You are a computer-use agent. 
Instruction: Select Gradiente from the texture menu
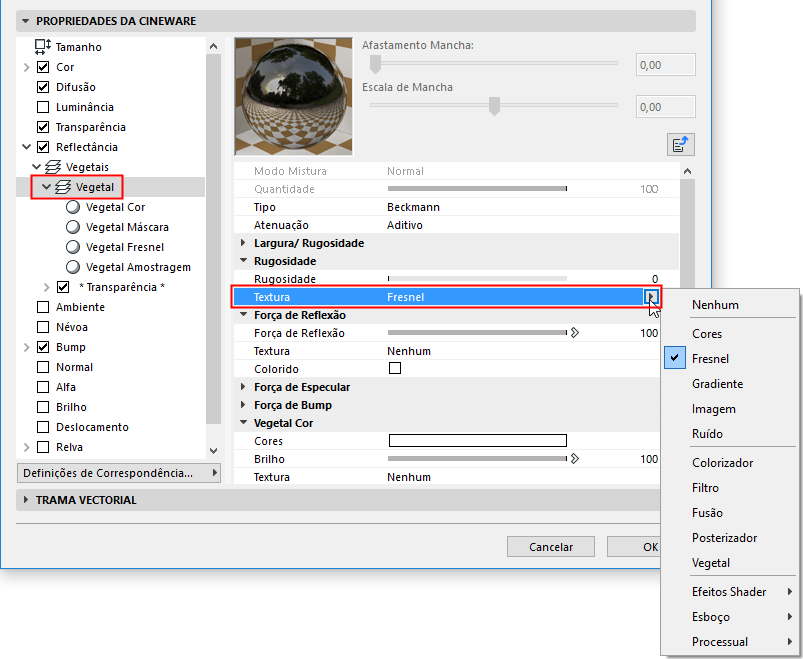pyautogui.click(x=719, y=383)
